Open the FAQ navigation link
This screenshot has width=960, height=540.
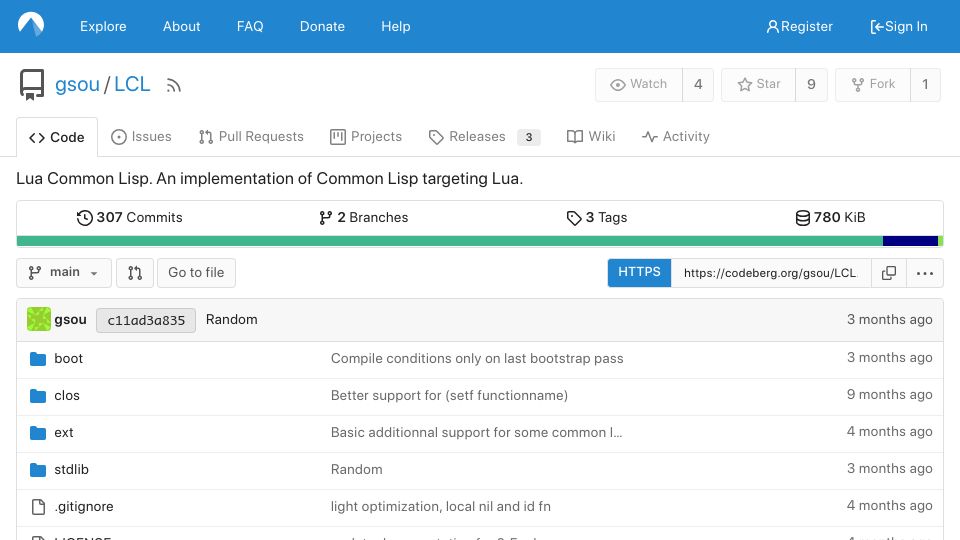click(x=250, y=26)
